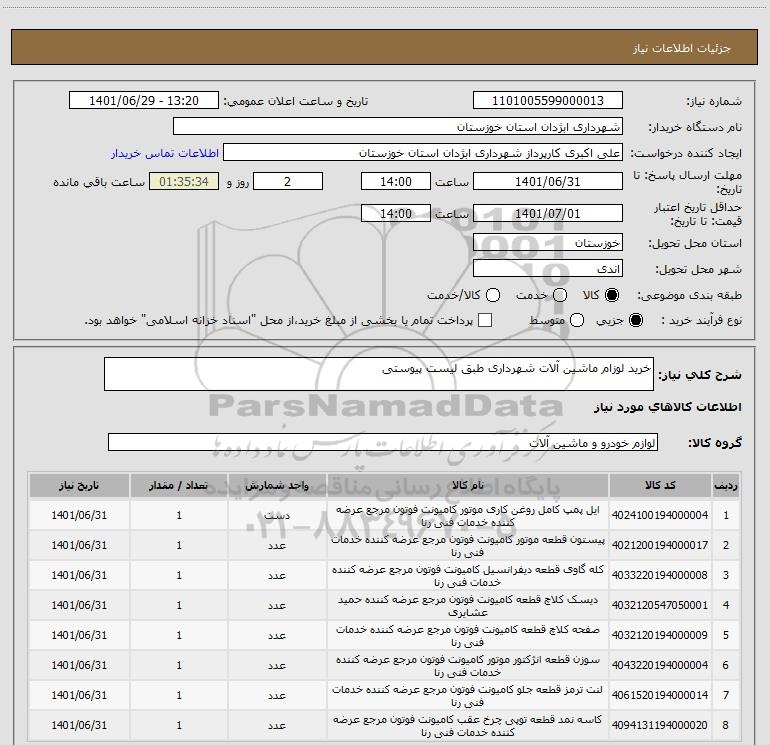Click the general need description text box
770x745 pixels.
[x=379, y=374]
